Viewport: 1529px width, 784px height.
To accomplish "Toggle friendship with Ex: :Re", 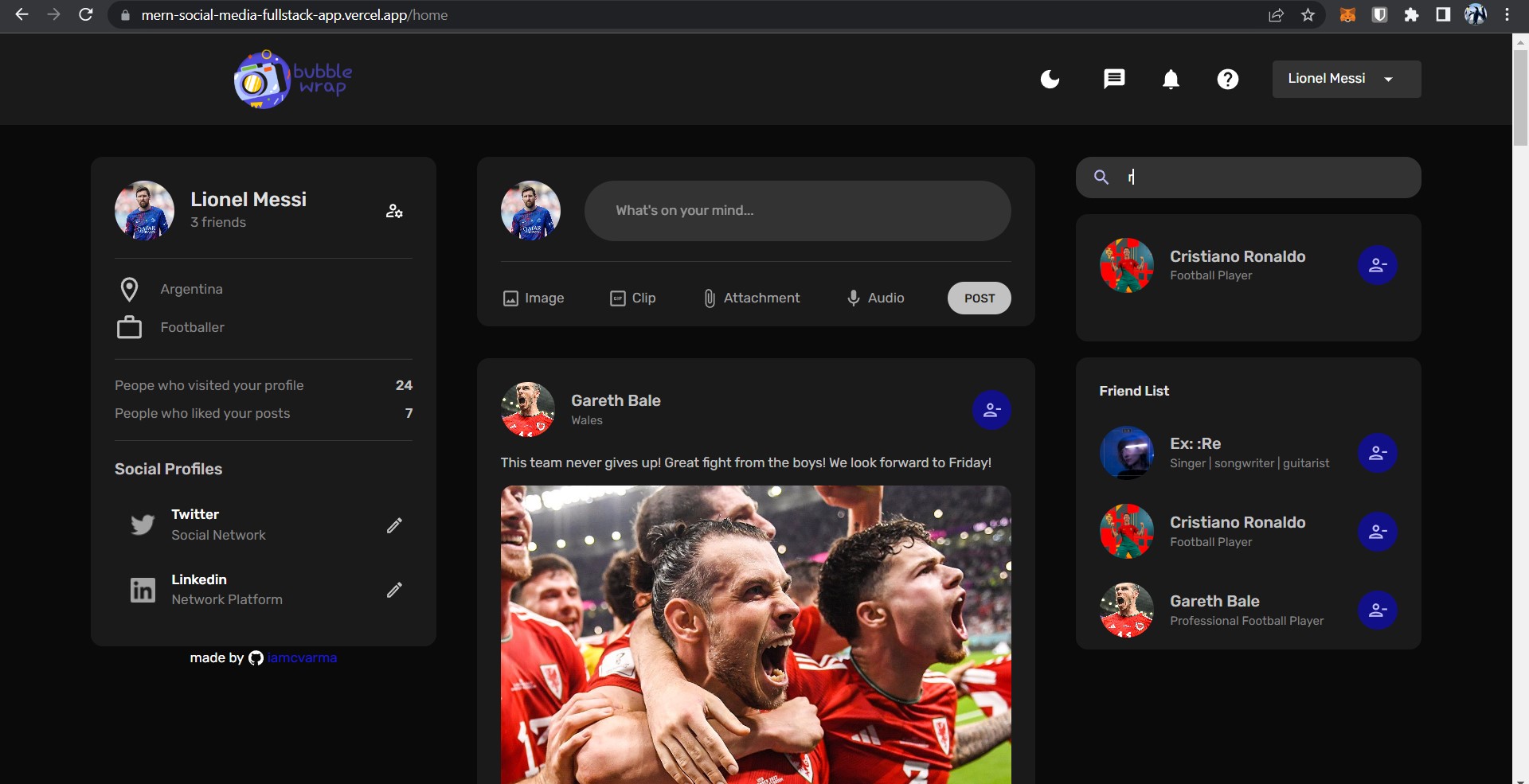I will (1378, 453).
